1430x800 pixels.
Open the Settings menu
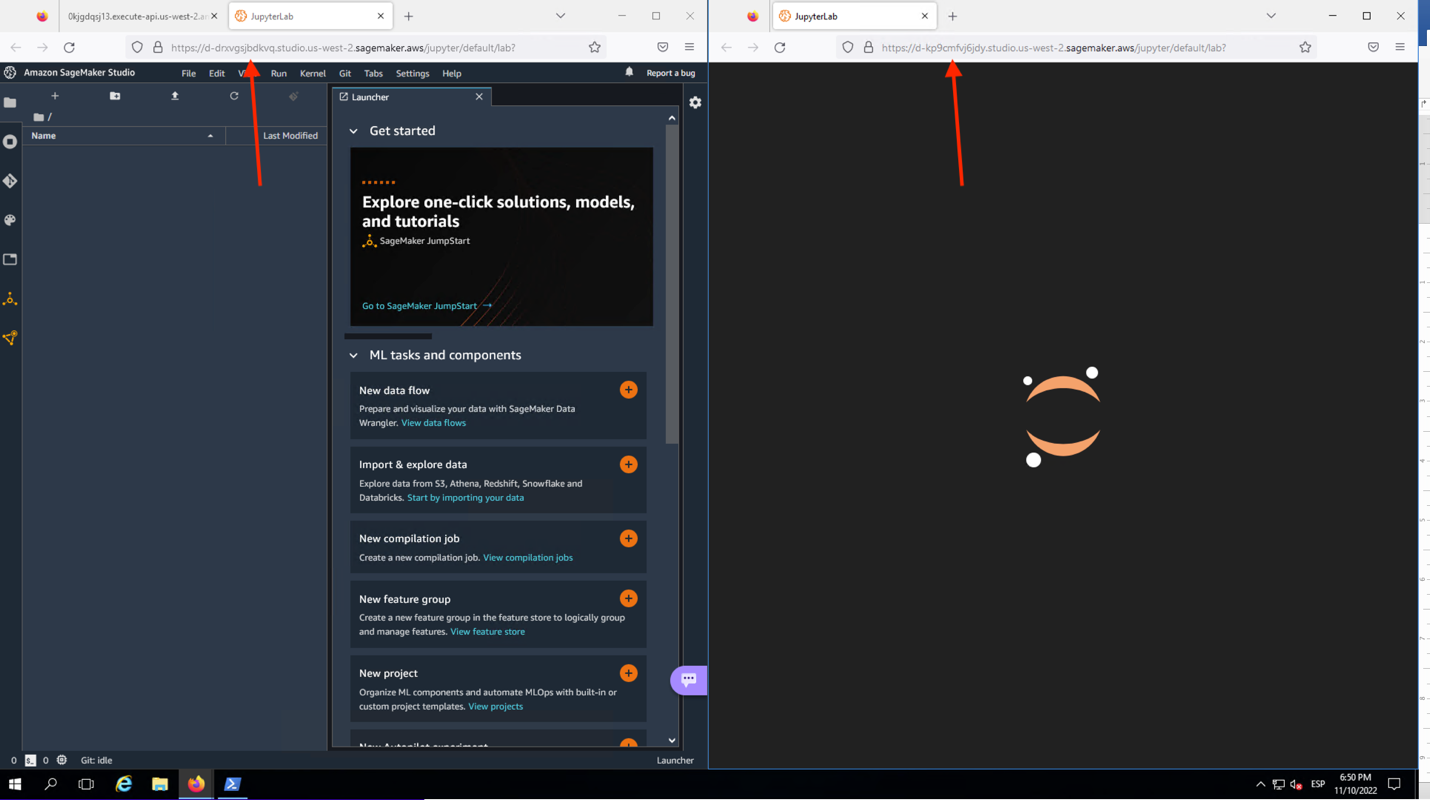412,73
